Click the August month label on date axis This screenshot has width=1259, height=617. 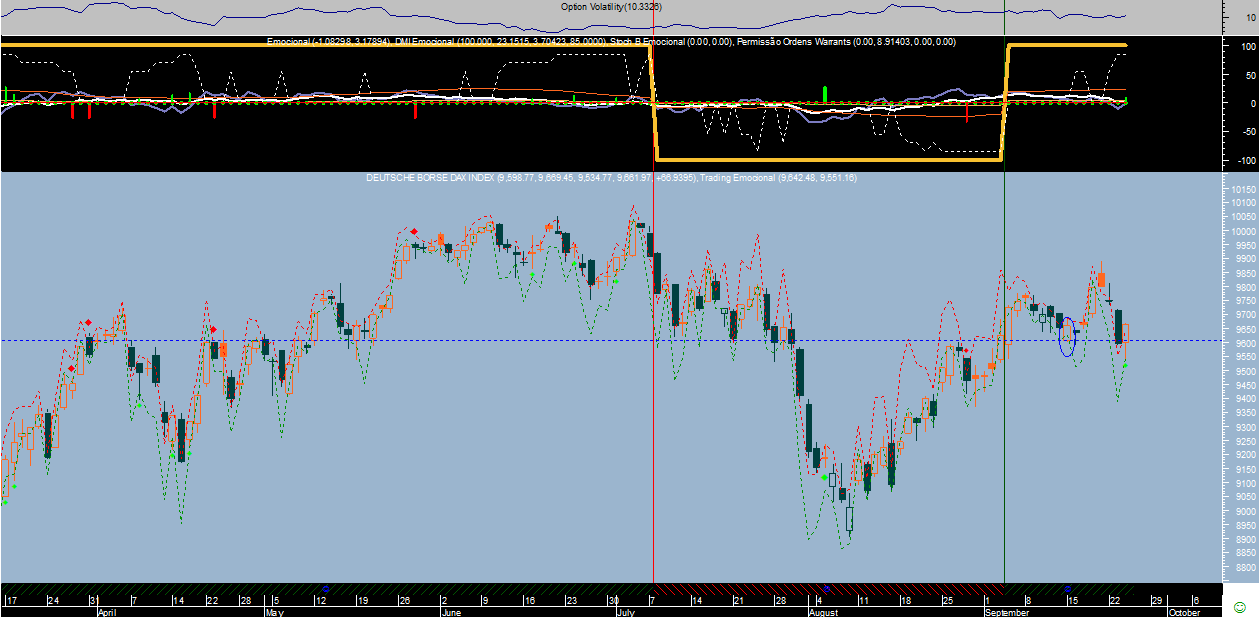(823, 611)
